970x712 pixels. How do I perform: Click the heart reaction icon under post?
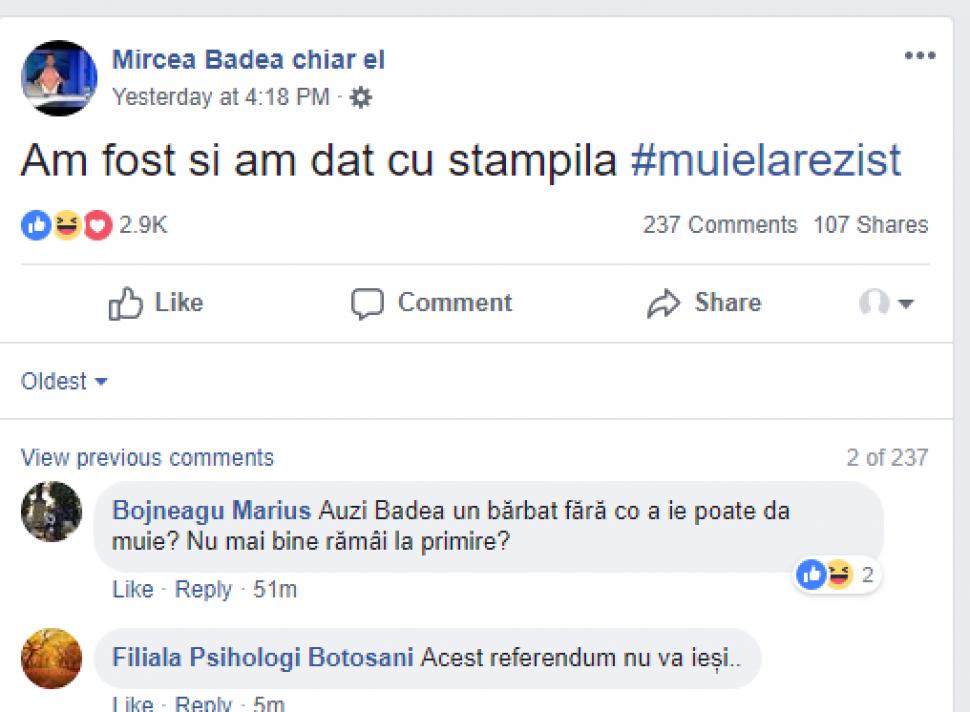97,226
